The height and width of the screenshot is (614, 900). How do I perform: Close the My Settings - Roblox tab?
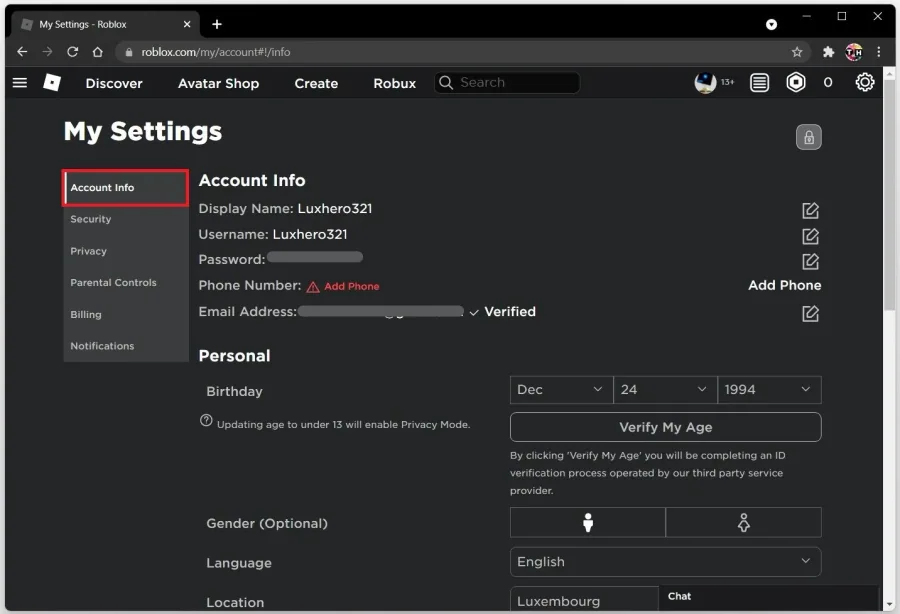187,24
